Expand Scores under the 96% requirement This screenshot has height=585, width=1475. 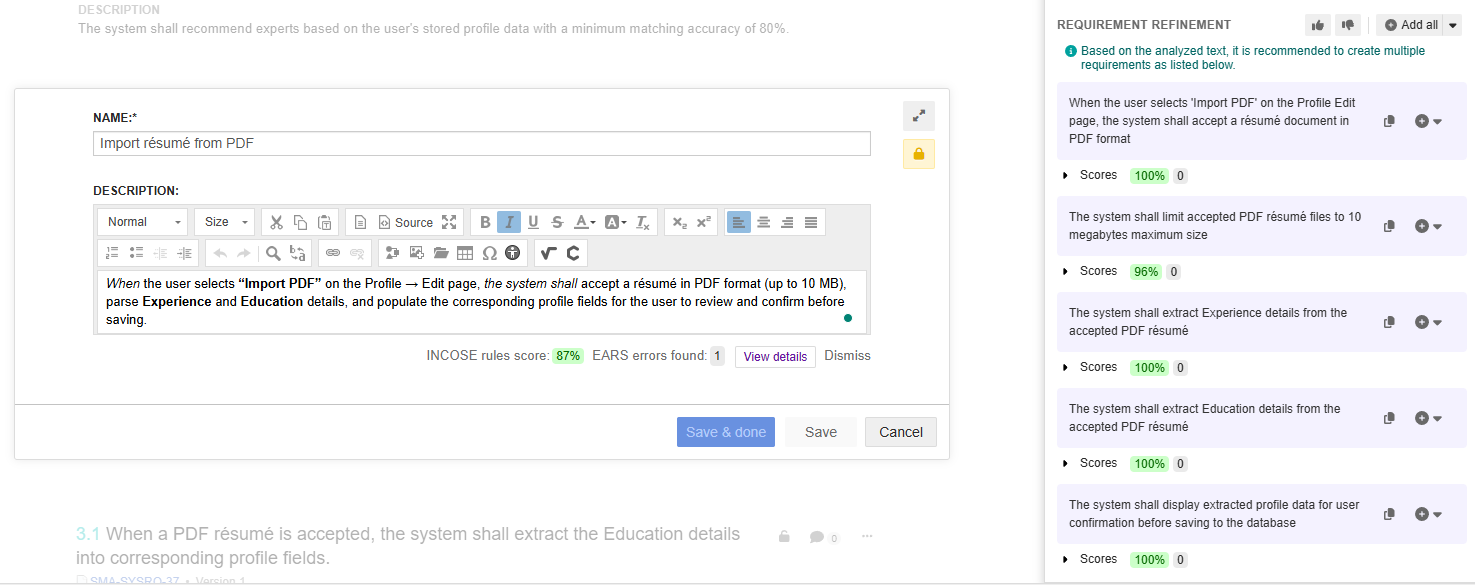click(x=1066, y=271)
